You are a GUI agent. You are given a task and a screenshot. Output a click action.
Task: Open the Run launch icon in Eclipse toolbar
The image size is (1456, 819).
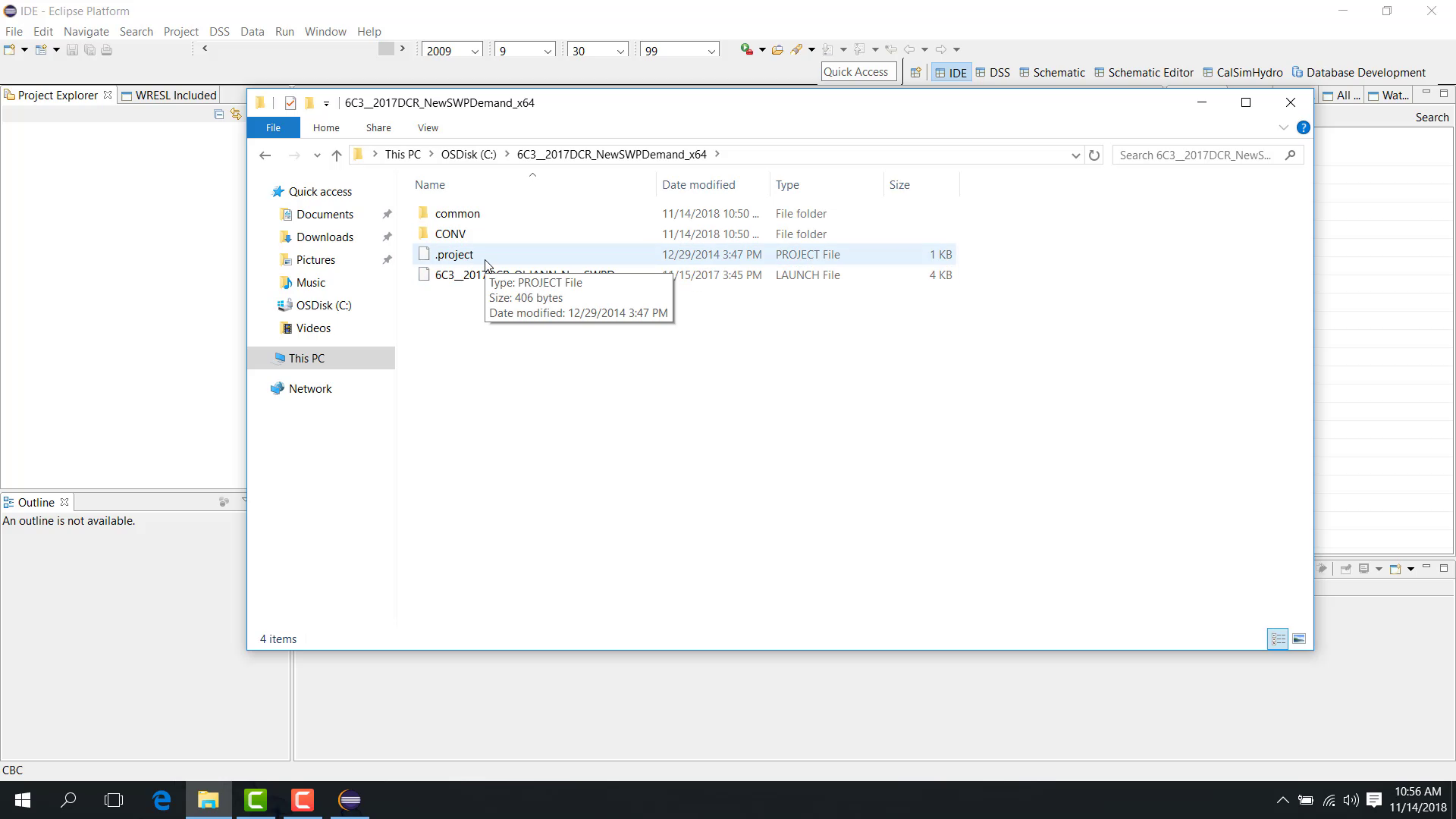pos(747,50)
